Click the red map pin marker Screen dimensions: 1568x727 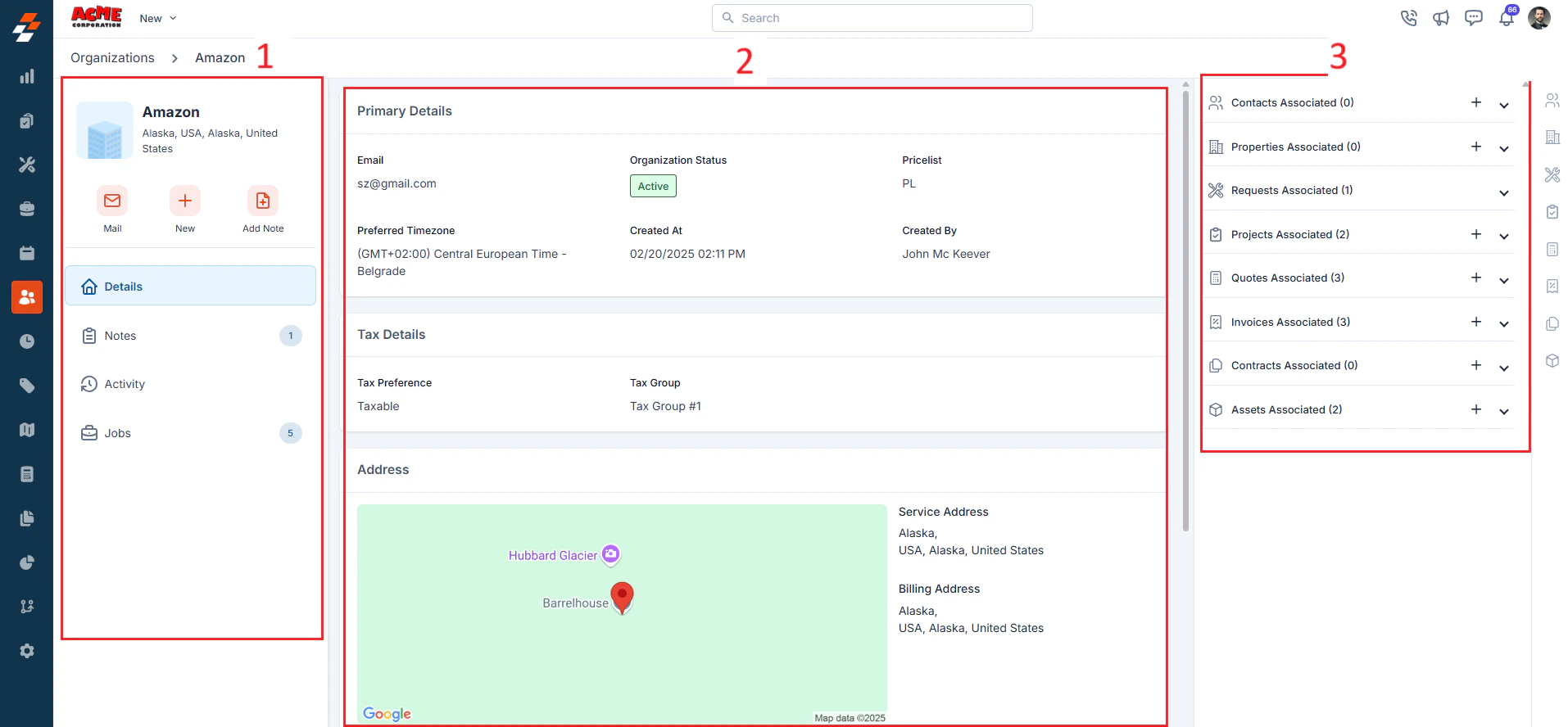(623, 598)
